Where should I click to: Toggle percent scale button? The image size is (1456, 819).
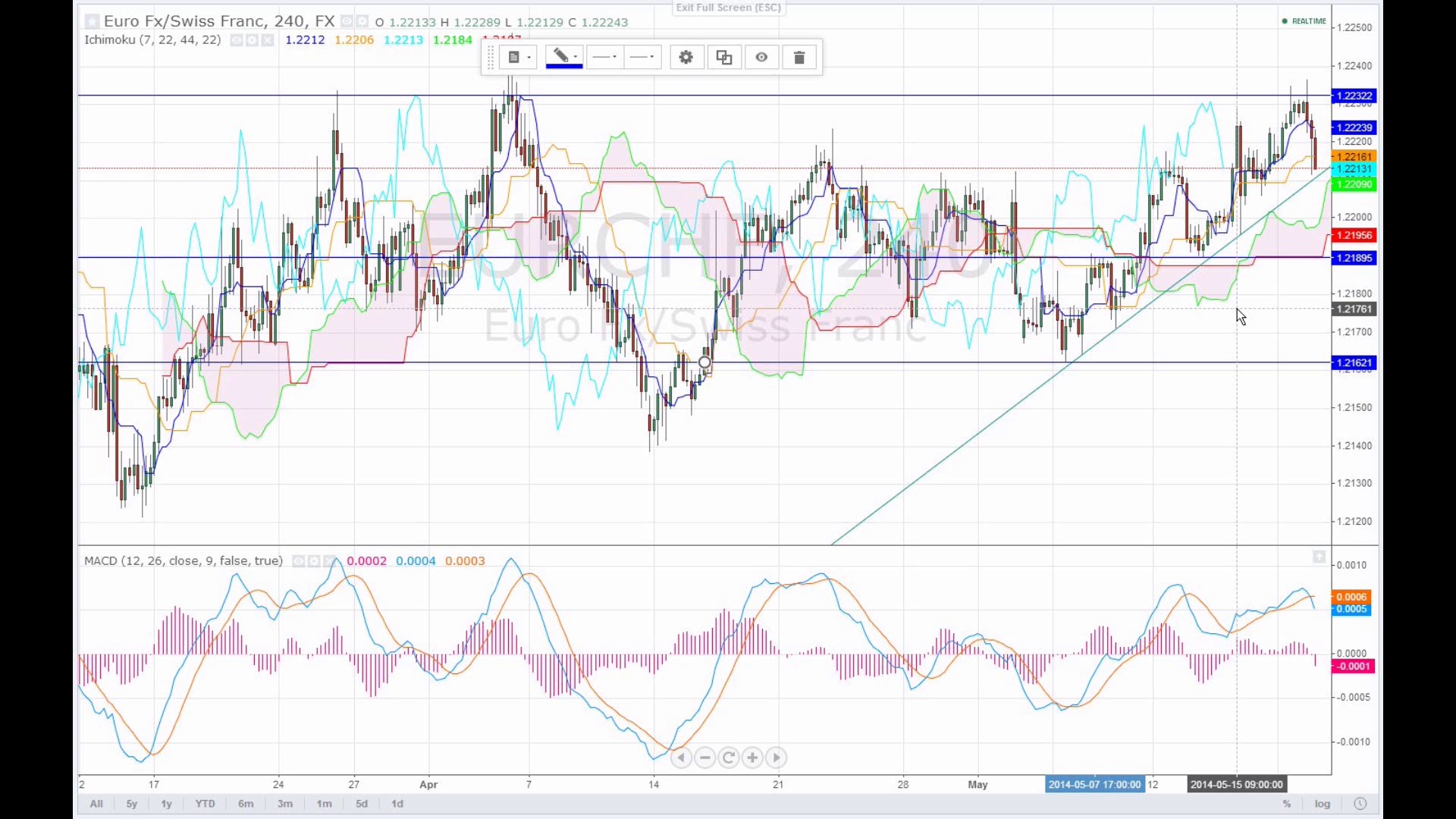[x=1286, y=804]
